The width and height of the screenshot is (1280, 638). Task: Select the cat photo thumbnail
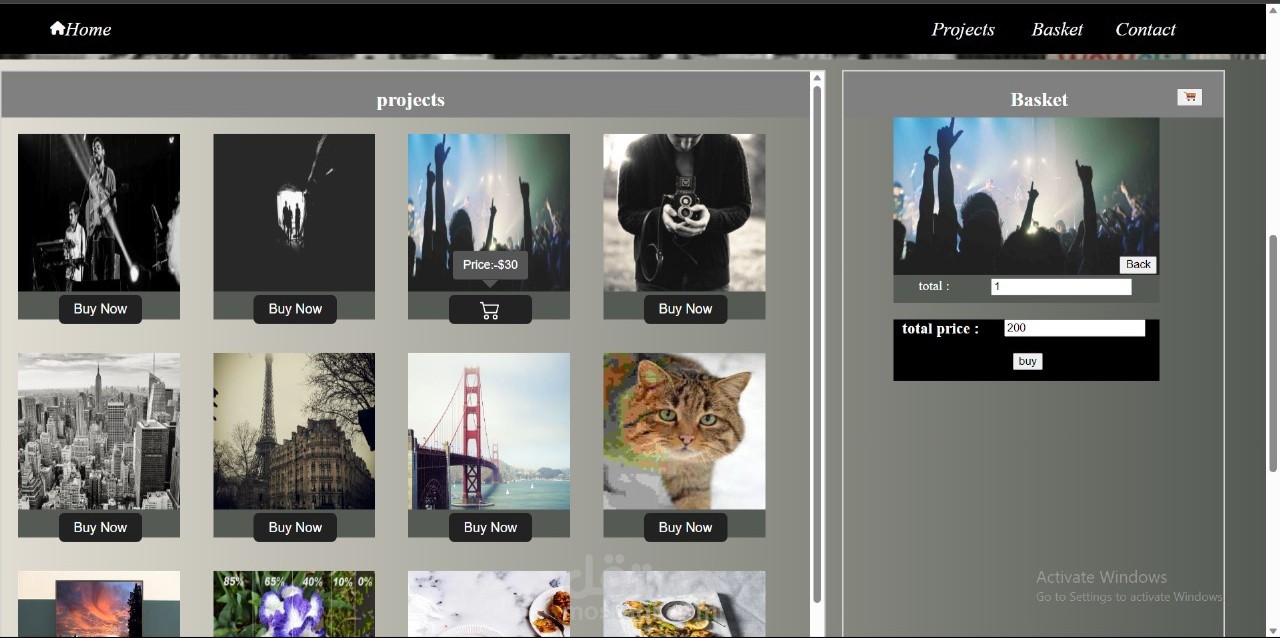[684, 431]
